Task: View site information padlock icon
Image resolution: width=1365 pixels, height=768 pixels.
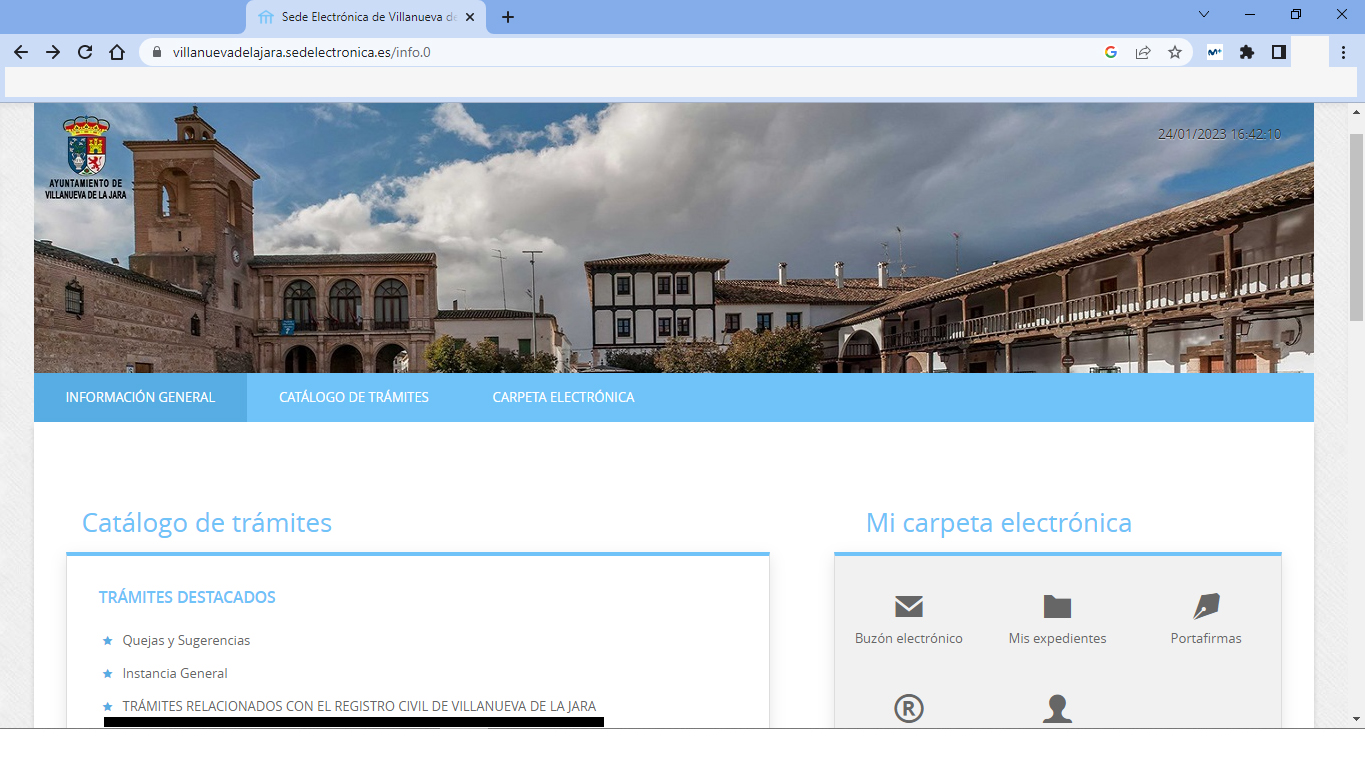Action: (156, 52)
